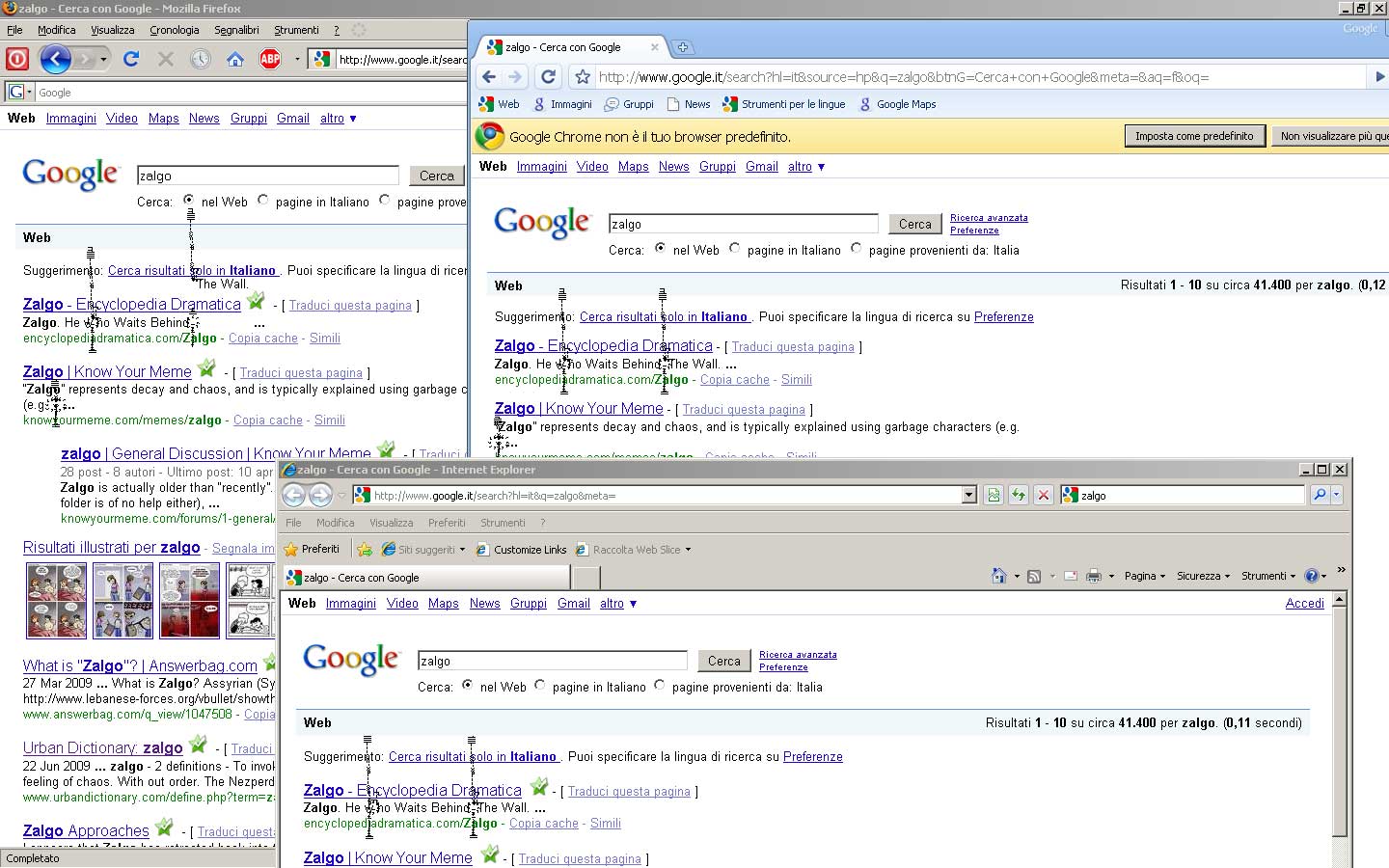Open the IE Sicurezza dropdown menu

pyautogui.click(x=1203, y=576)
